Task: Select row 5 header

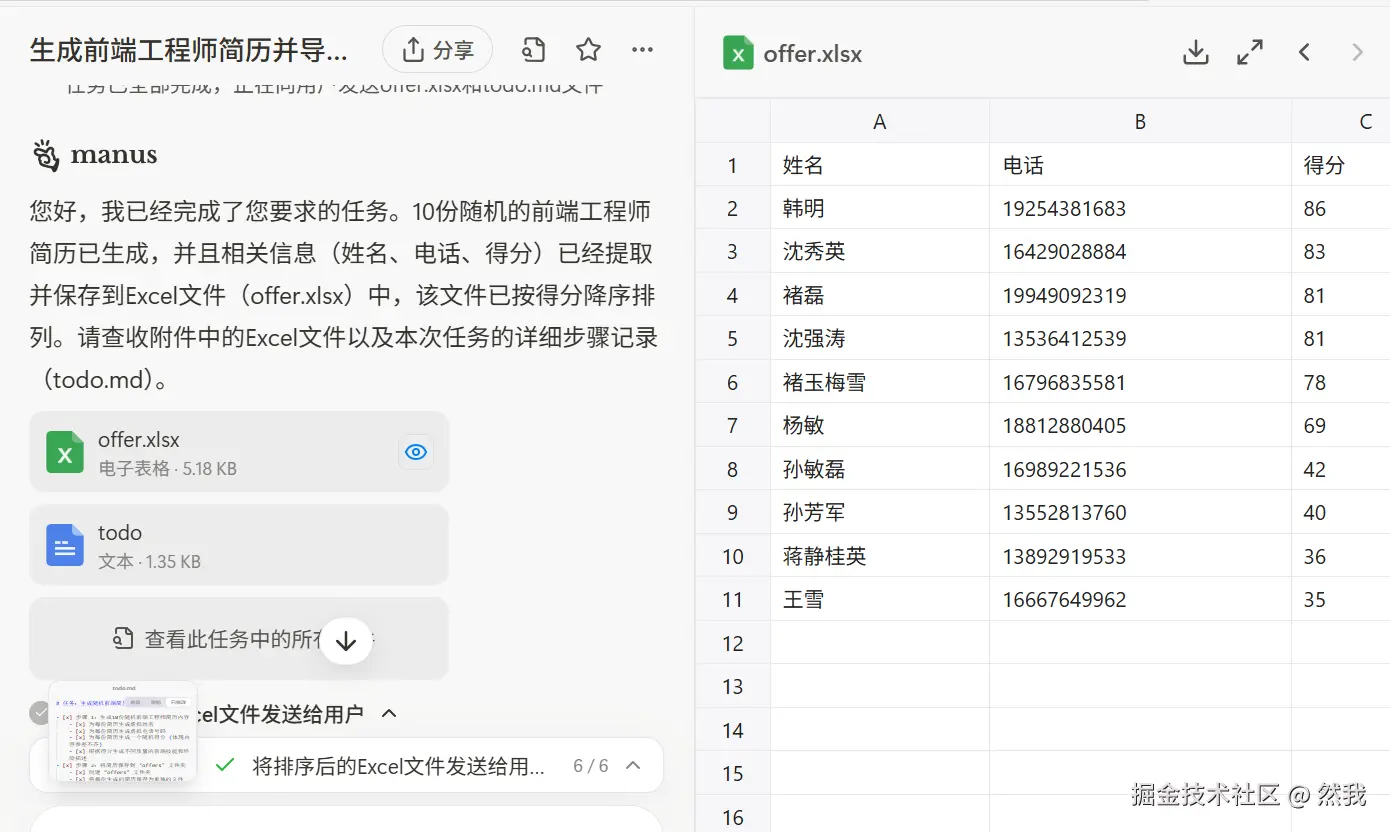Action: (x=733, y=339)
